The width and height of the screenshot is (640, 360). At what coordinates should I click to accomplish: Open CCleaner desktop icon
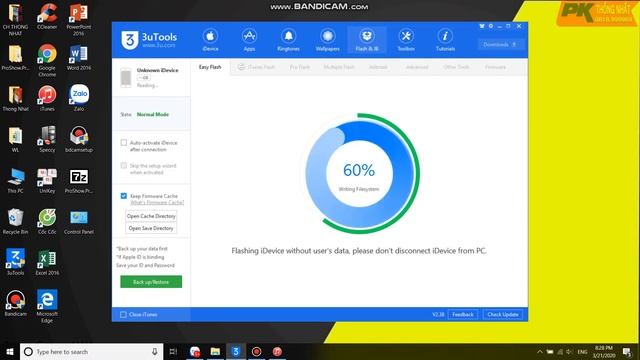pos(47,17)
